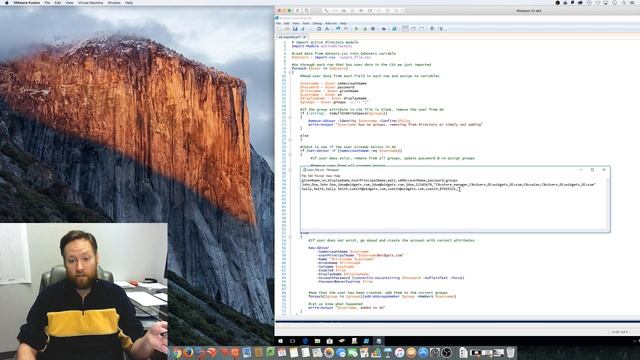Click Task View icon on Windows taskbar
Image resolution: width=640 pixels, height=360 pixels.
292,341
